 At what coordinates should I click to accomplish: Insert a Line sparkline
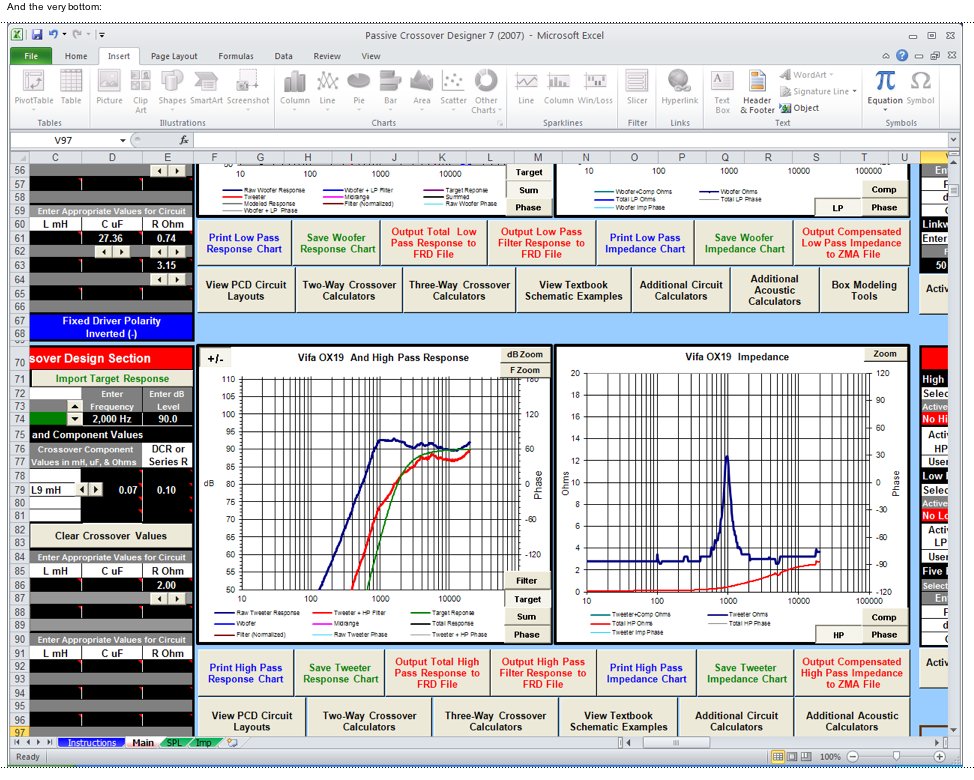coord(526,88)
